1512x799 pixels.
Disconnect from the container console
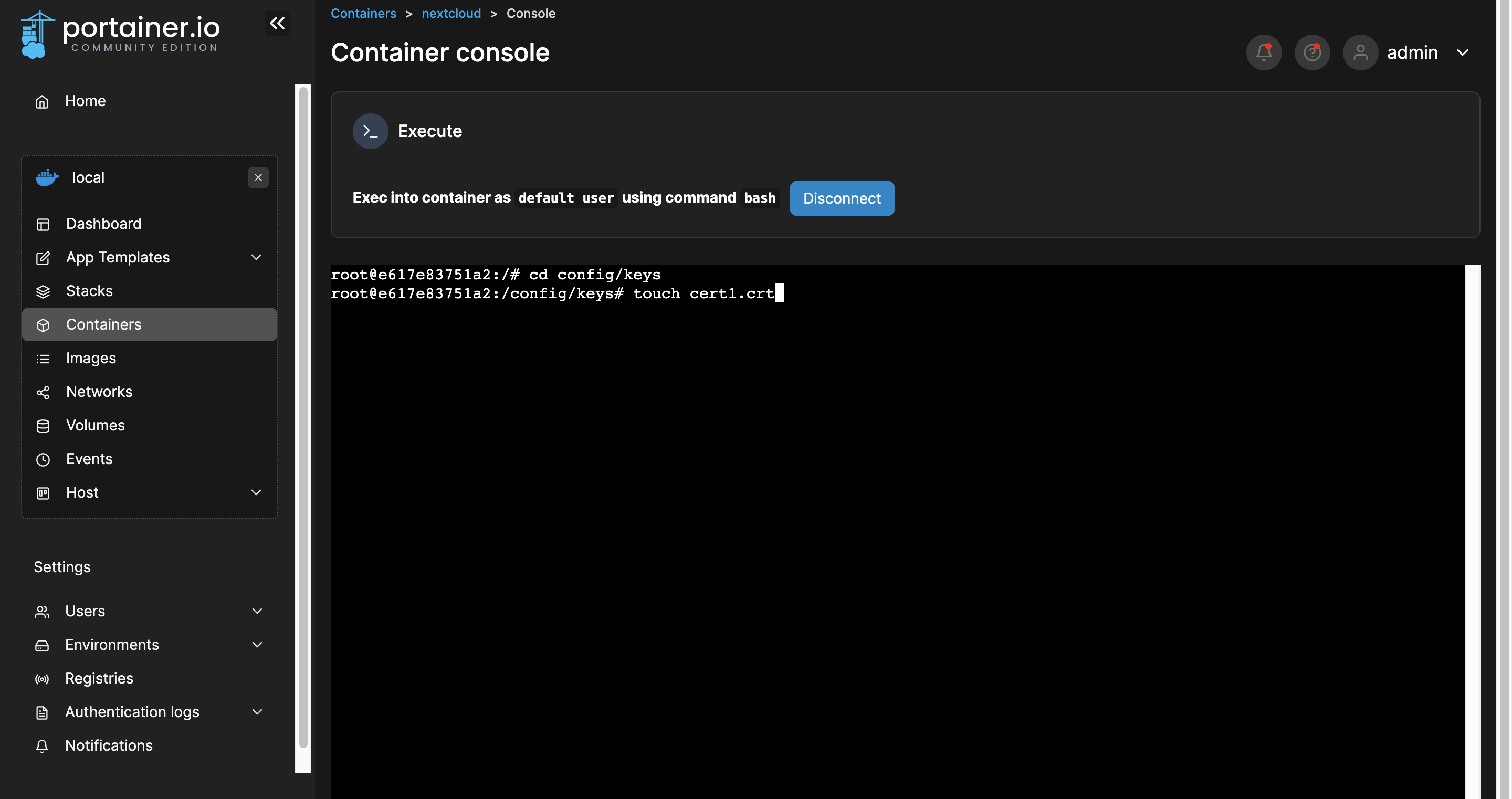[x=841, y=198]
